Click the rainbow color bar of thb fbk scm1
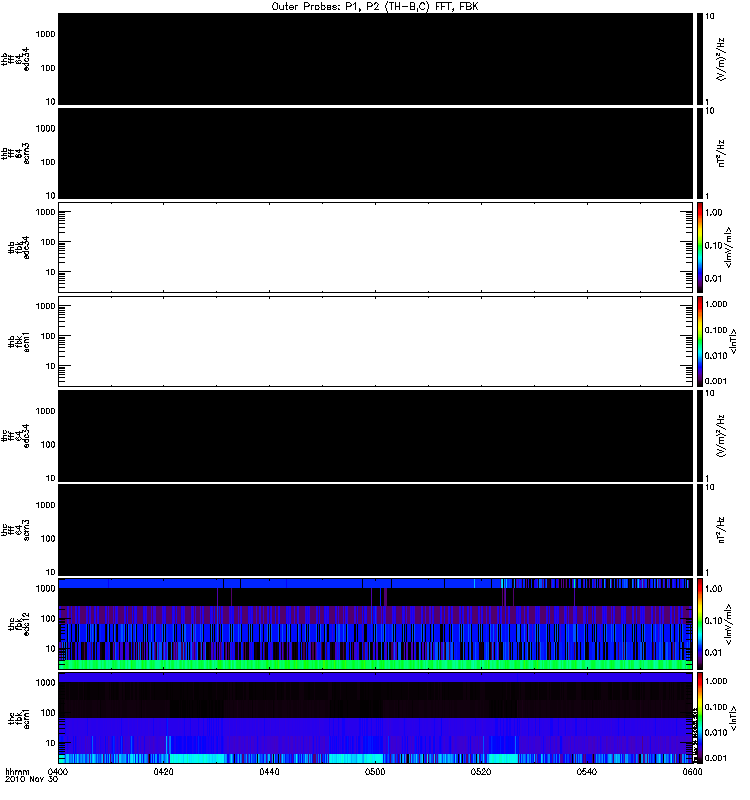 (700, 341)
